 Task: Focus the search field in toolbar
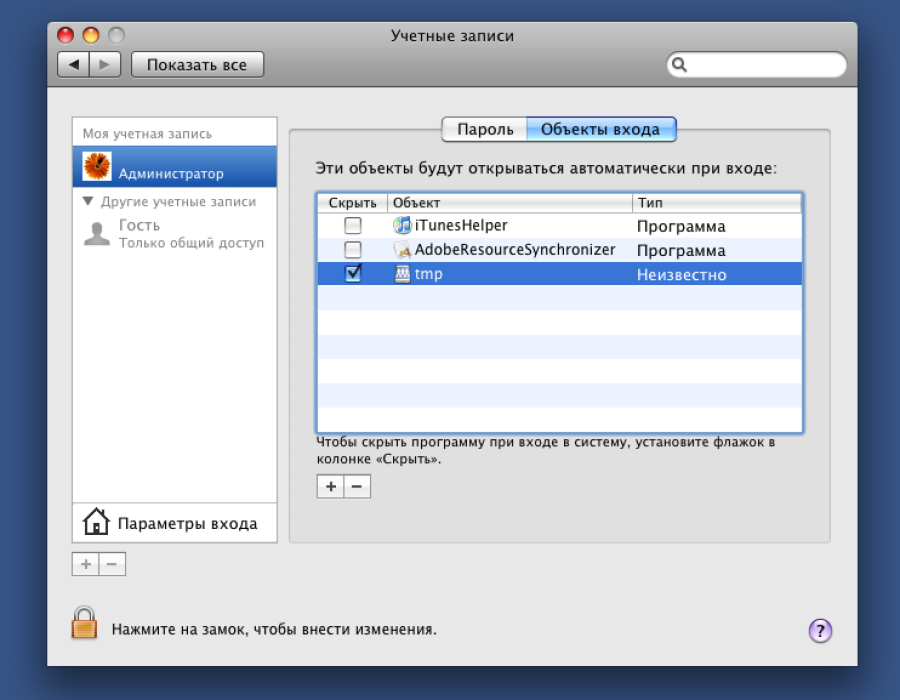click(x=757, y=64)
